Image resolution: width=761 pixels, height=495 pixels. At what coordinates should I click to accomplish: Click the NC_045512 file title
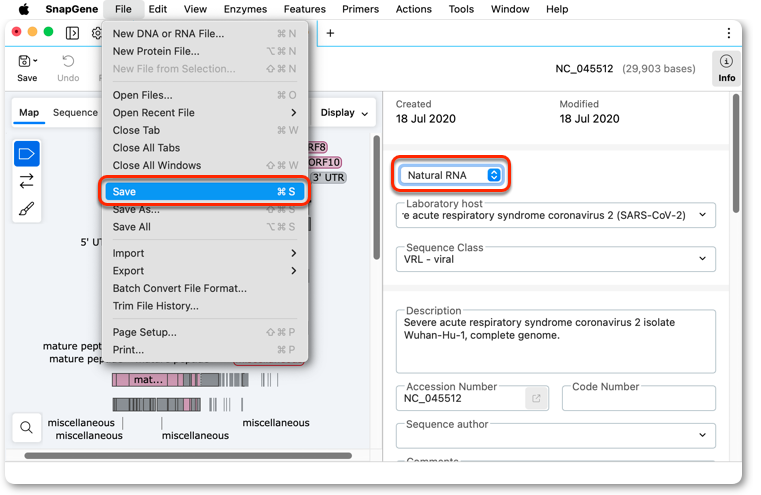[584, 69]
